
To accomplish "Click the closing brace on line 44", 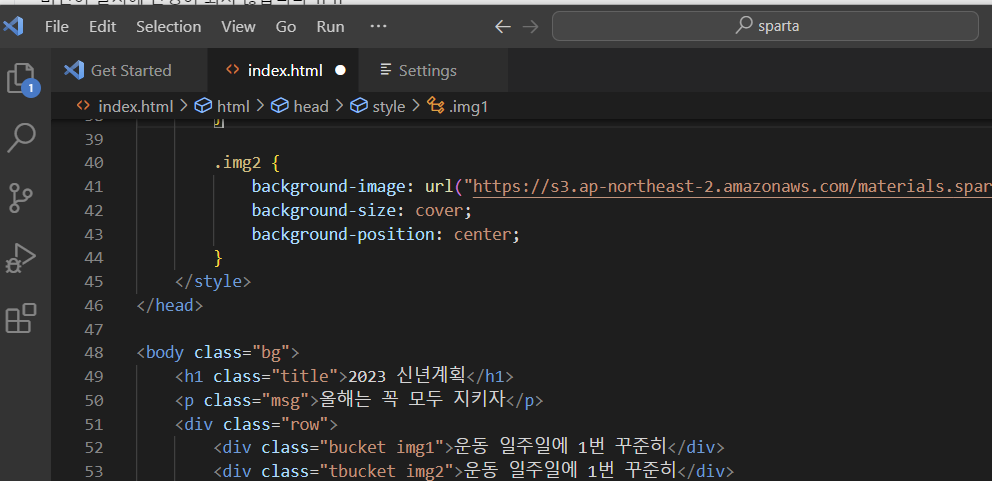I will pyautogui.click(x=218, y=258).
